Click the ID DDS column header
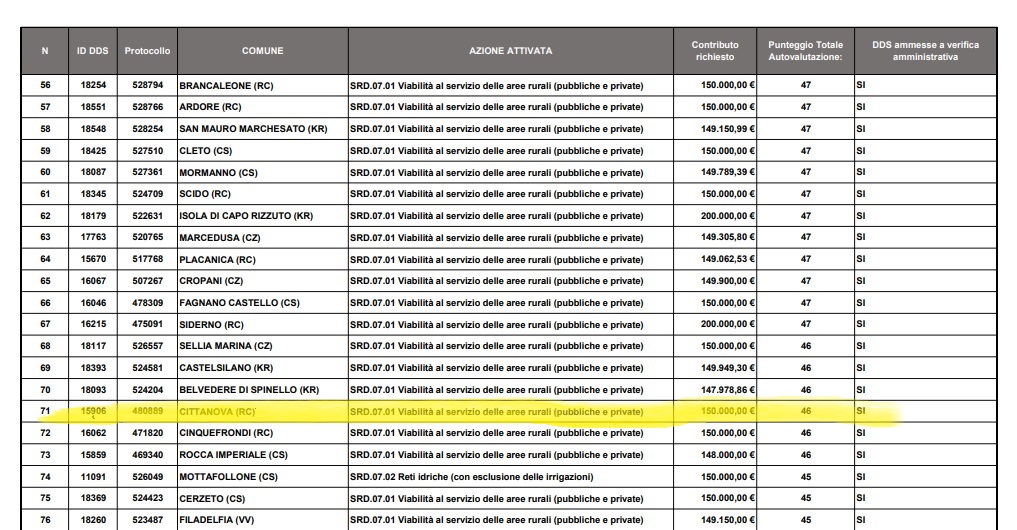 click(x=93, y=51)
